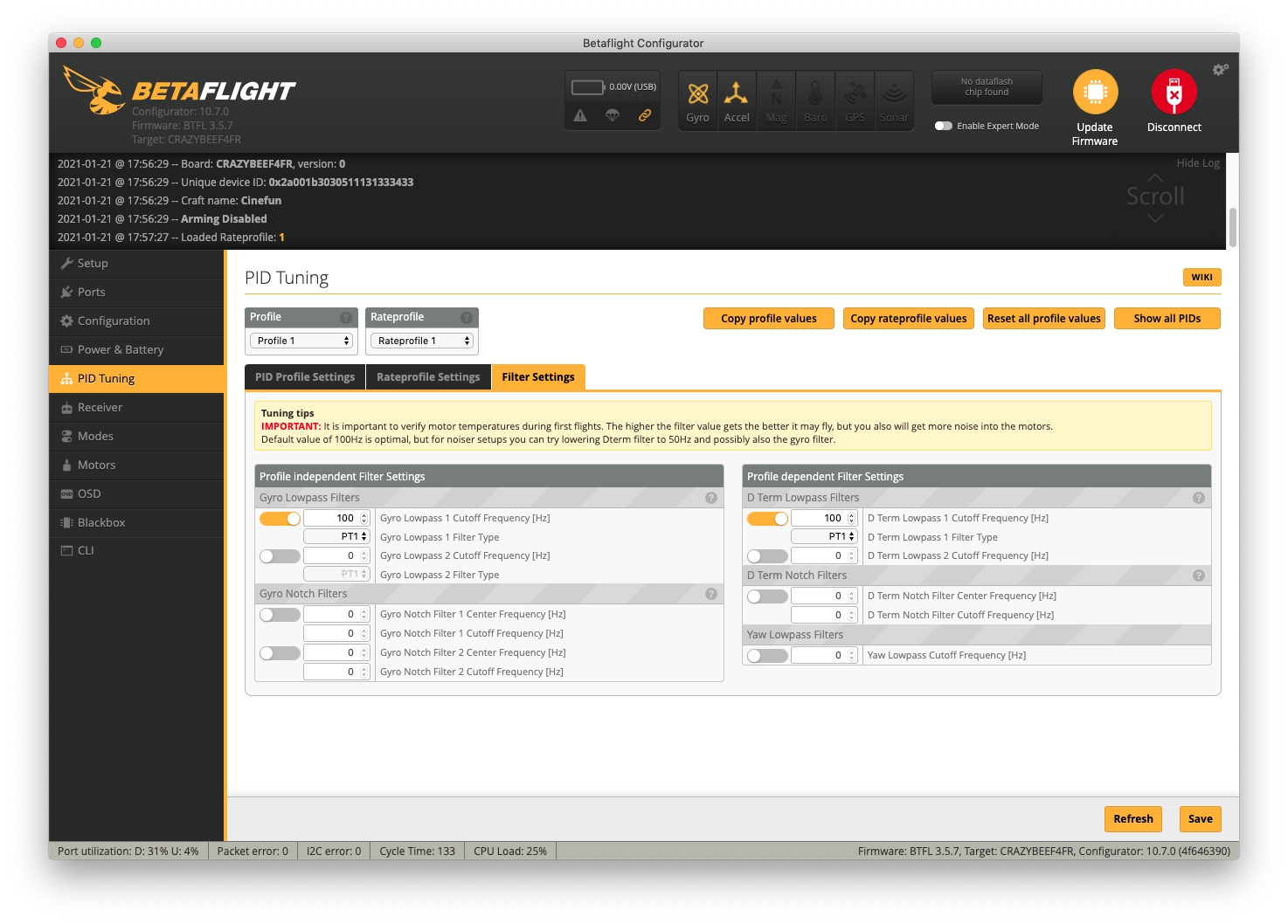Open help for Rateprofile section
Screen dimensions: 1288x924
(x=467, y=318)
